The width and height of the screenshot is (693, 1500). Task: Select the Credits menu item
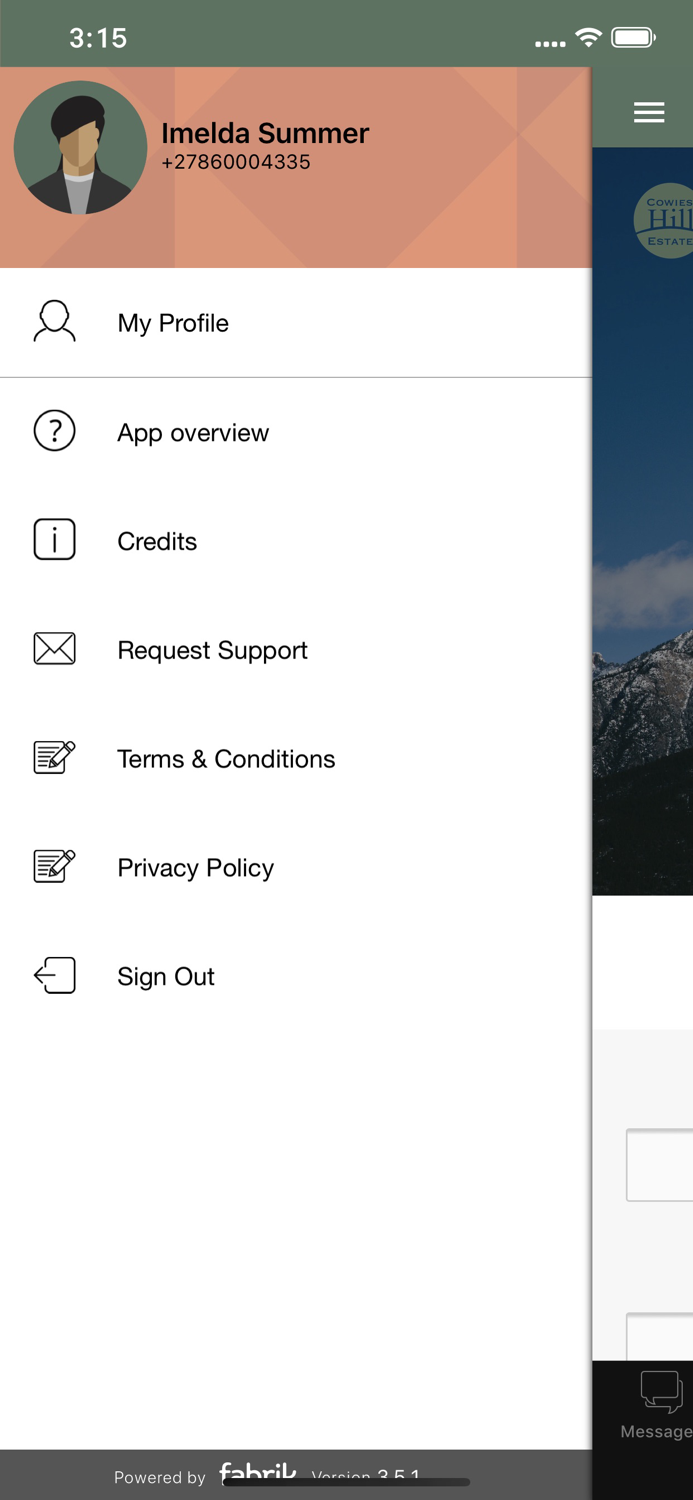[157, 541]
